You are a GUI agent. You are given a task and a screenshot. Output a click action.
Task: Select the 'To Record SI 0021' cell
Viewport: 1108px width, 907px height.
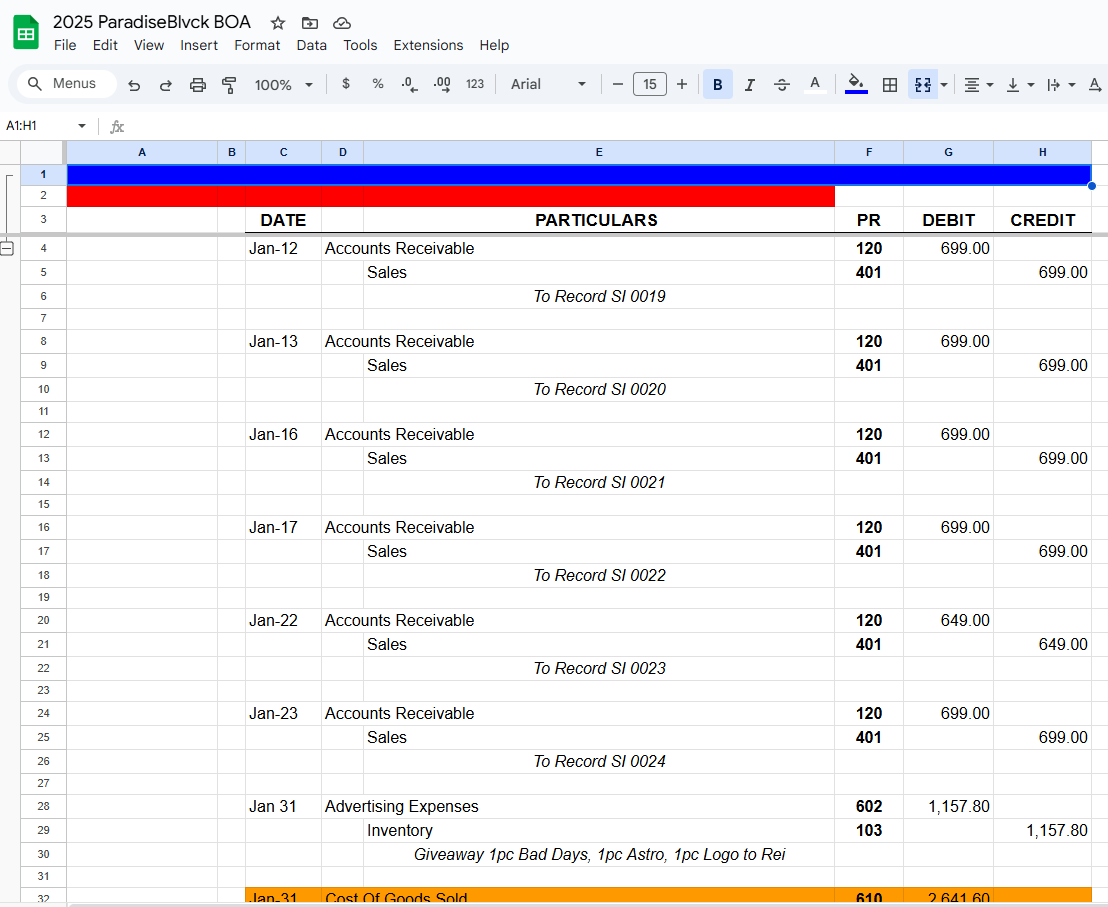[x=599, y=482]
